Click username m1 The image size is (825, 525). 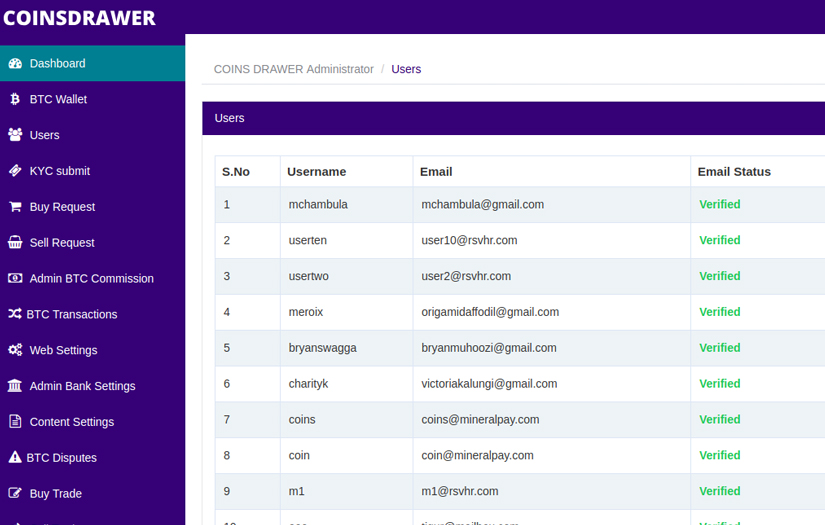296,491
